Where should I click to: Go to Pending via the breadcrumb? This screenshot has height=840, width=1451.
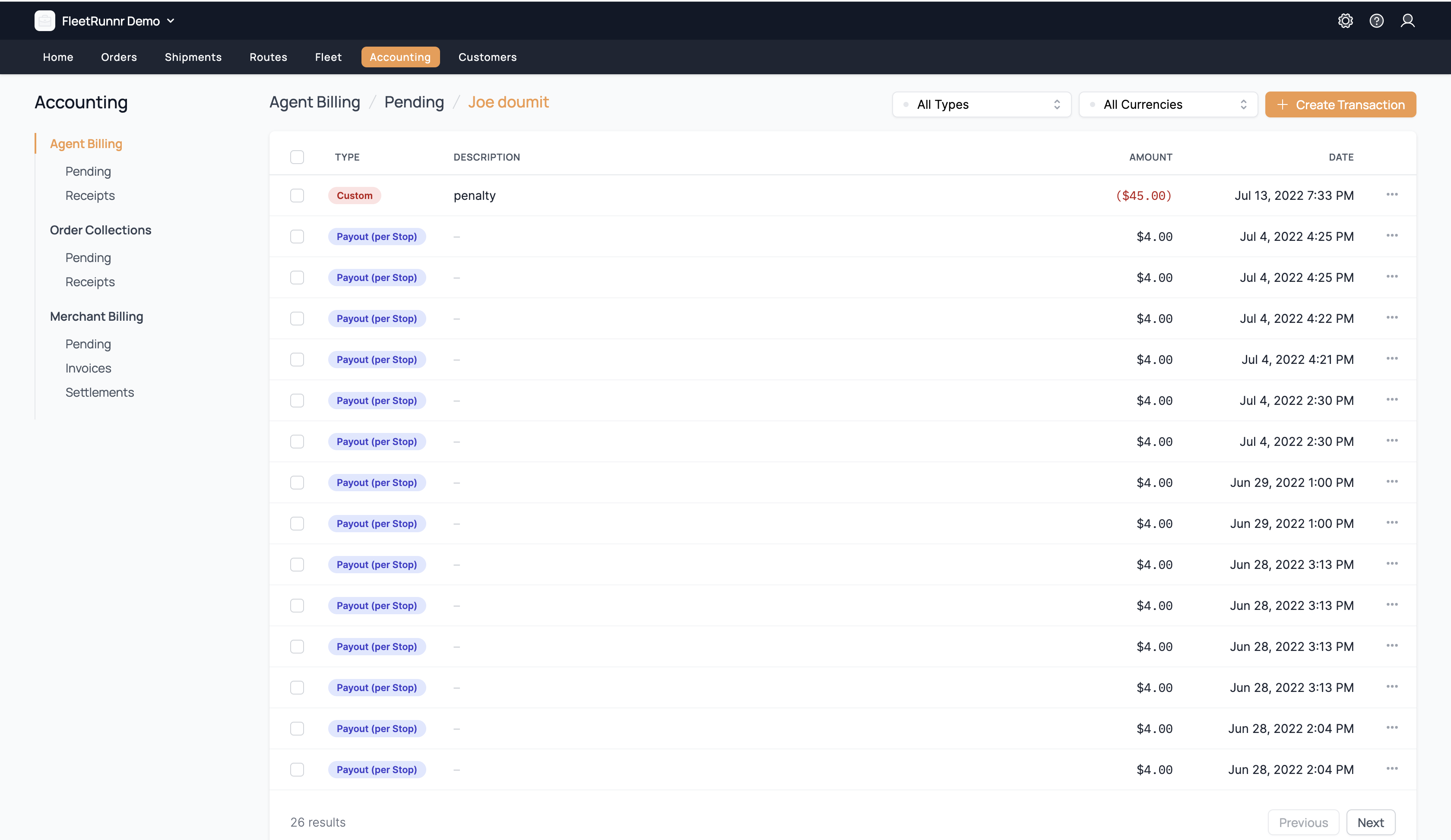(x=414, y=102)
